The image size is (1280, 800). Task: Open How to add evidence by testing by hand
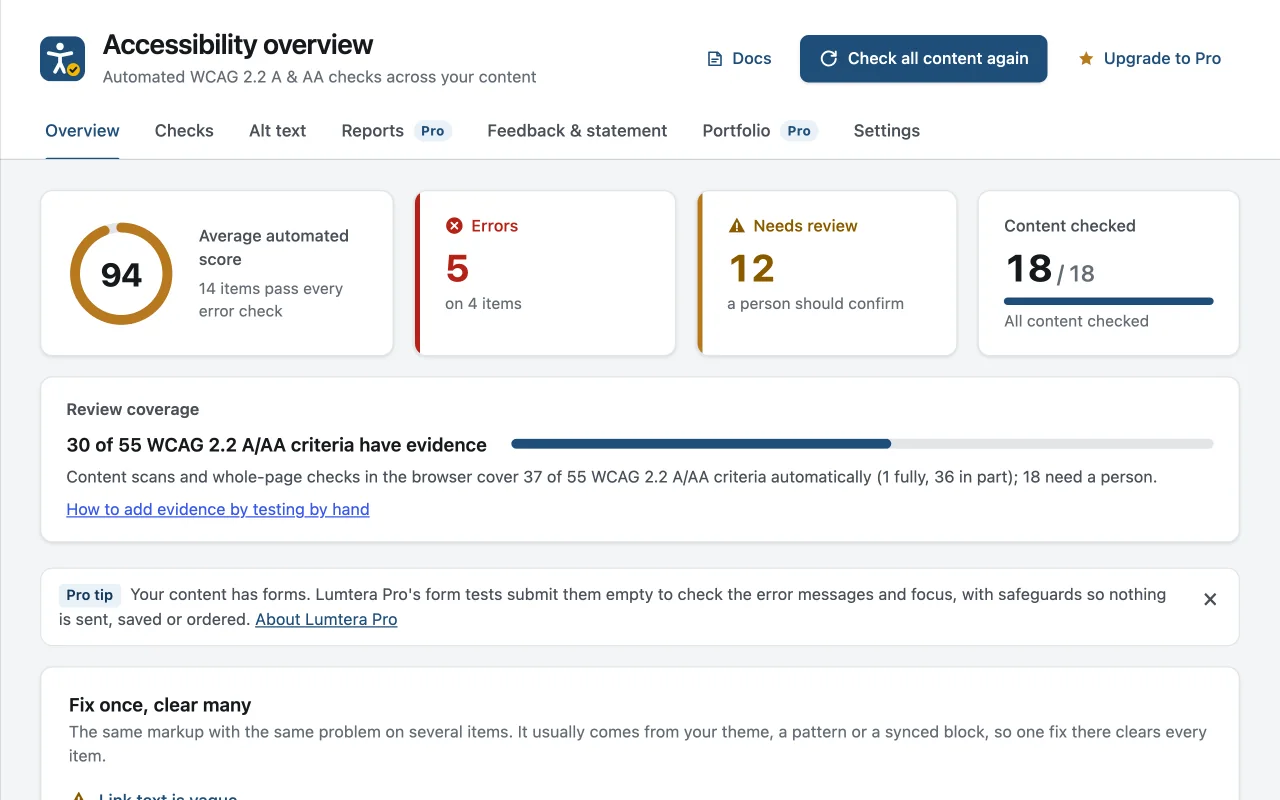[218, 509]
